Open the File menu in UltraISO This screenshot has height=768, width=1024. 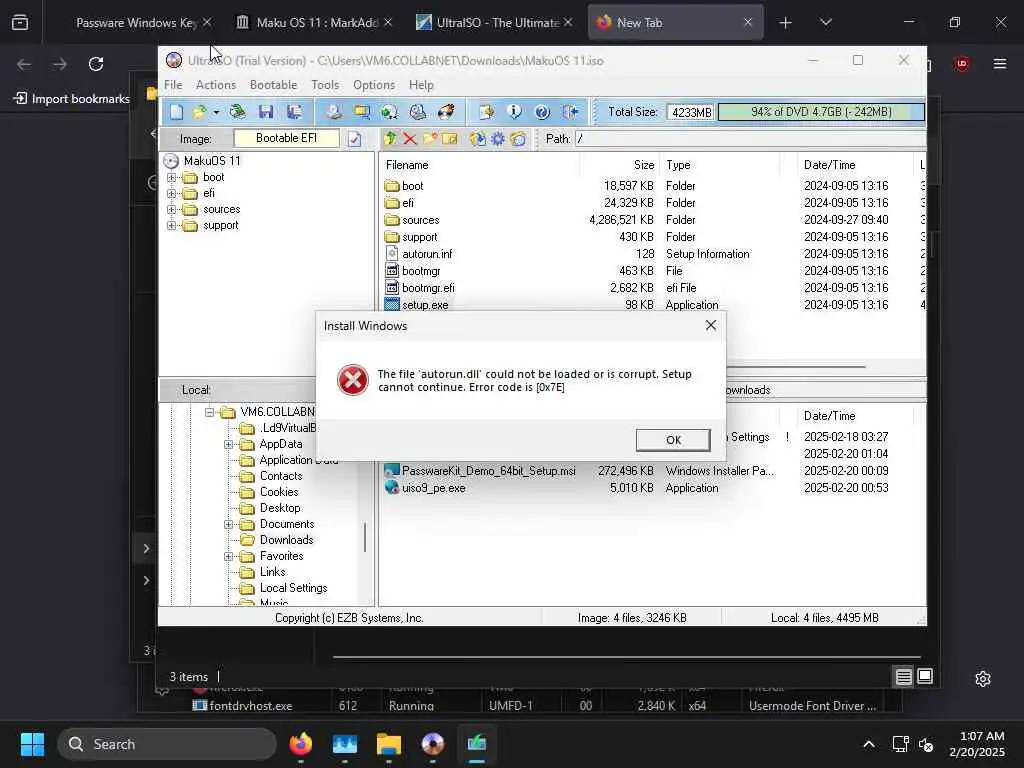[173, 85]
